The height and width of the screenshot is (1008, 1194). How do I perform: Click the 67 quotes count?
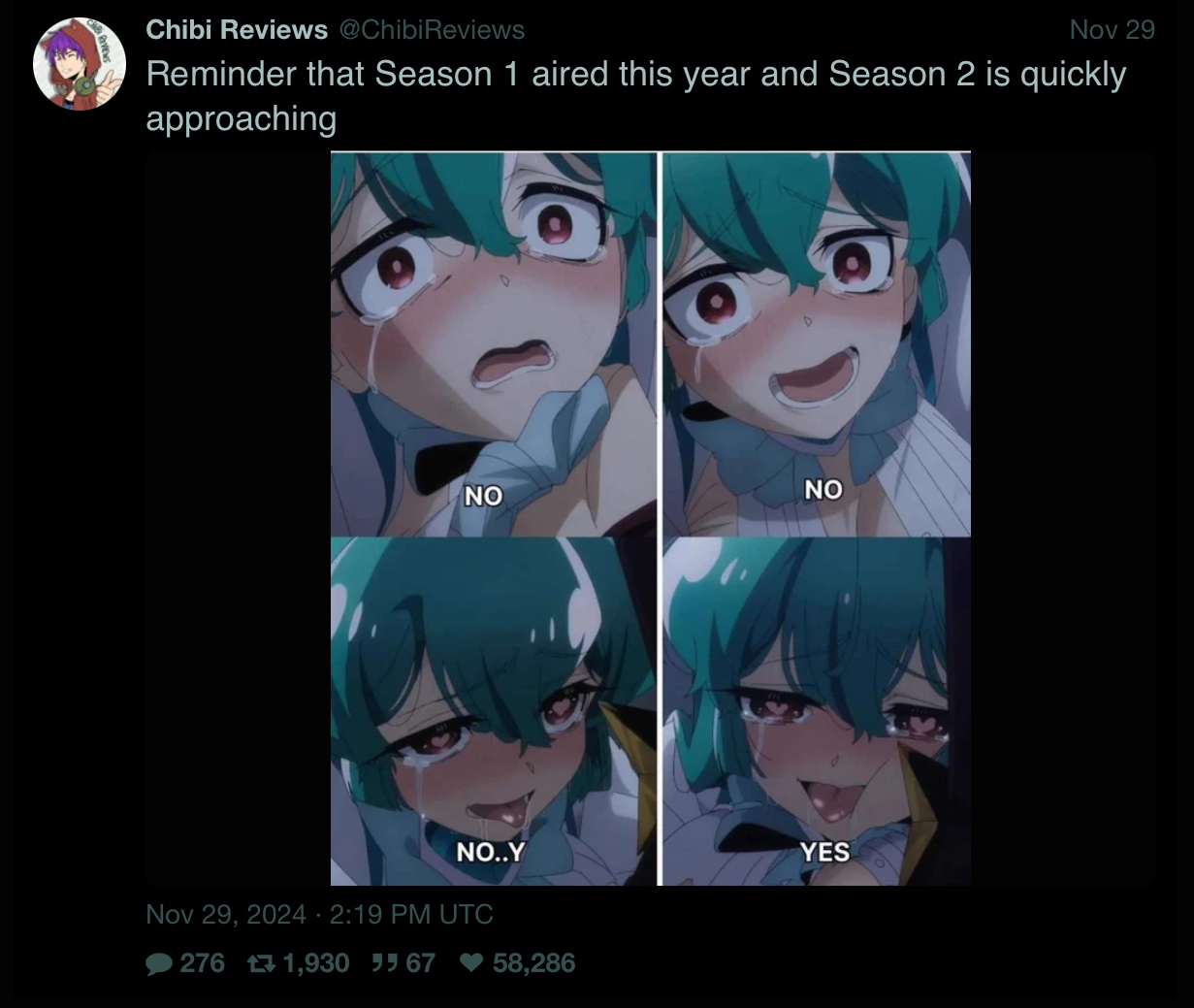click(420, 963)
